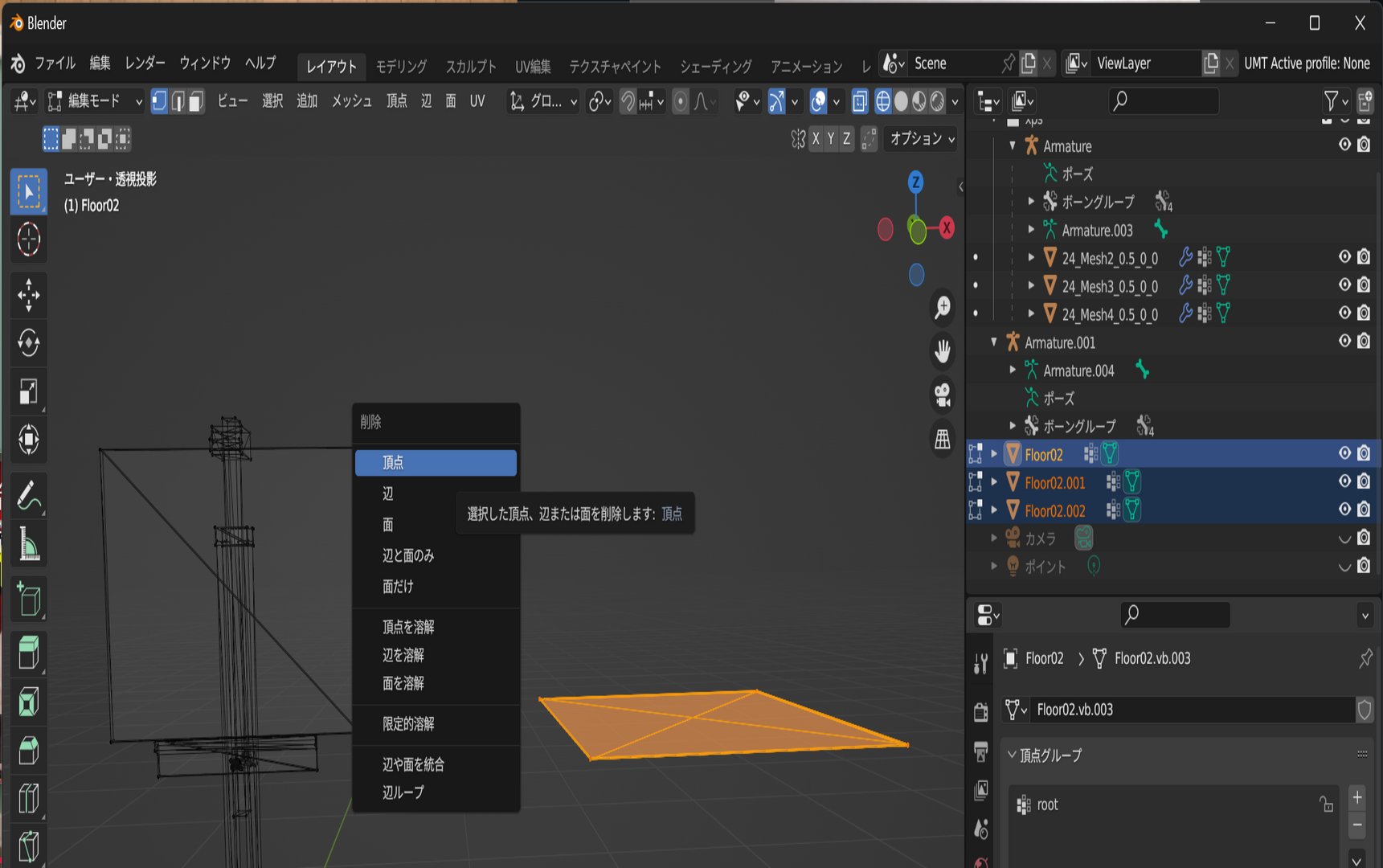Click the zoom magnifier viewport icon
The height and width of the screenshot is (868, 1383).
tap(943, 306)
